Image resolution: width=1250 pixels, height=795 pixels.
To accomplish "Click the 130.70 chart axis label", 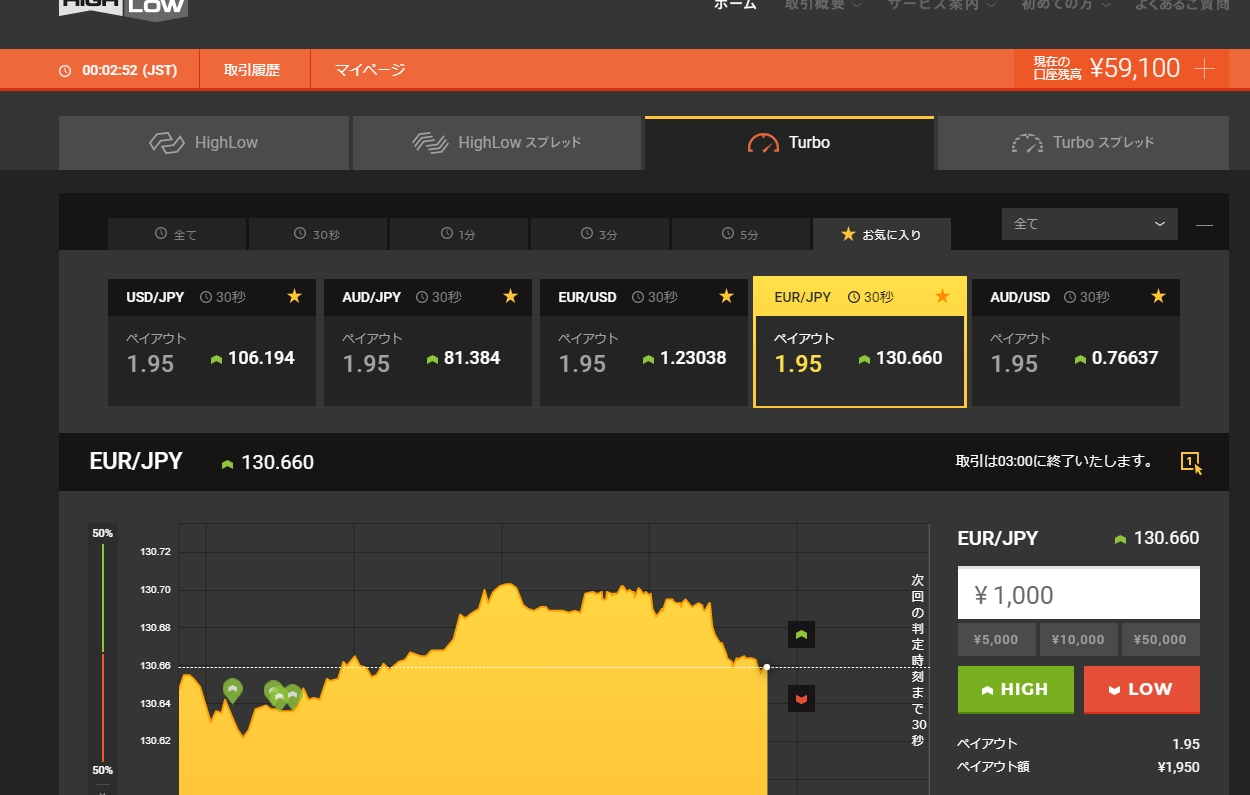I will tap(156, 590).
